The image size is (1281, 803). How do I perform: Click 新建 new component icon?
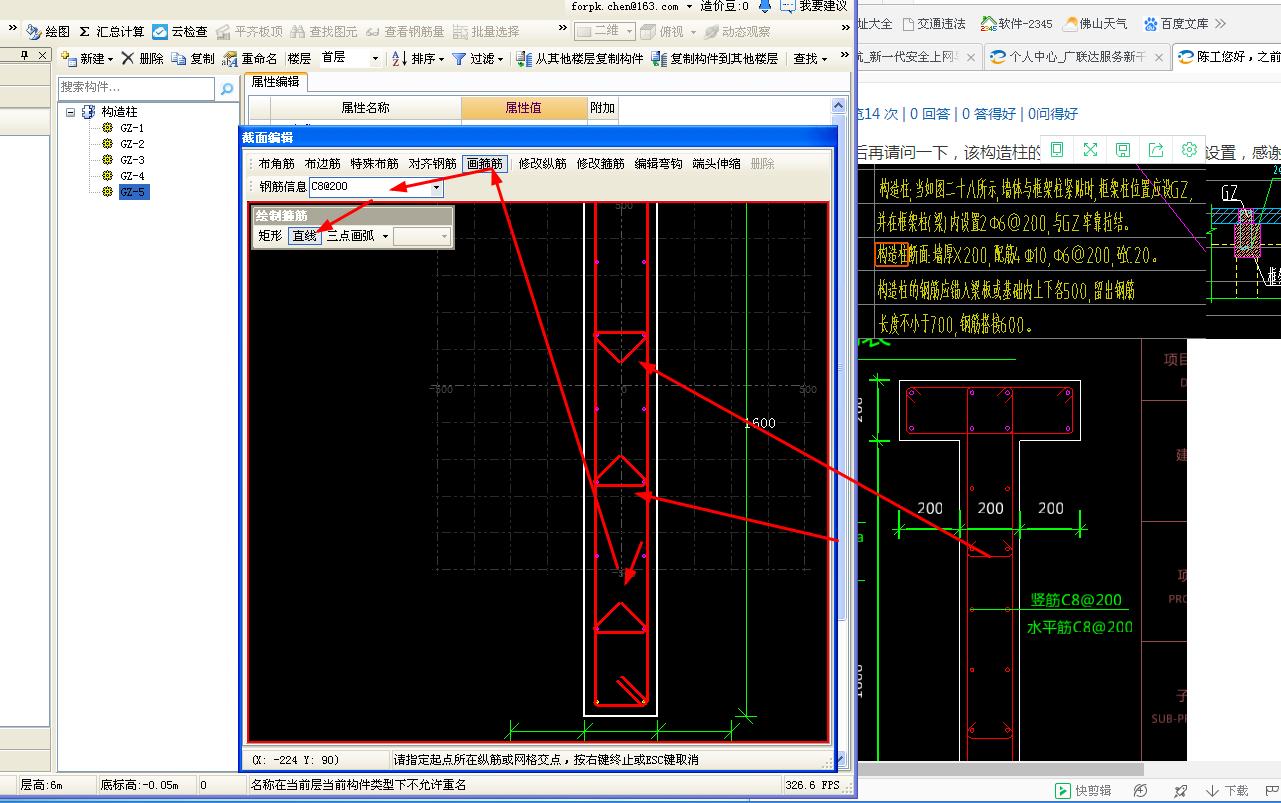68,59
